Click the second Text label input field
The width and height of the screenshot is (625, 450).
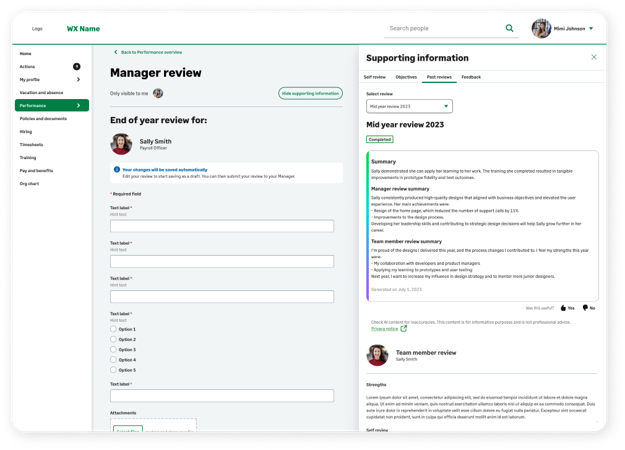point(222,261)
